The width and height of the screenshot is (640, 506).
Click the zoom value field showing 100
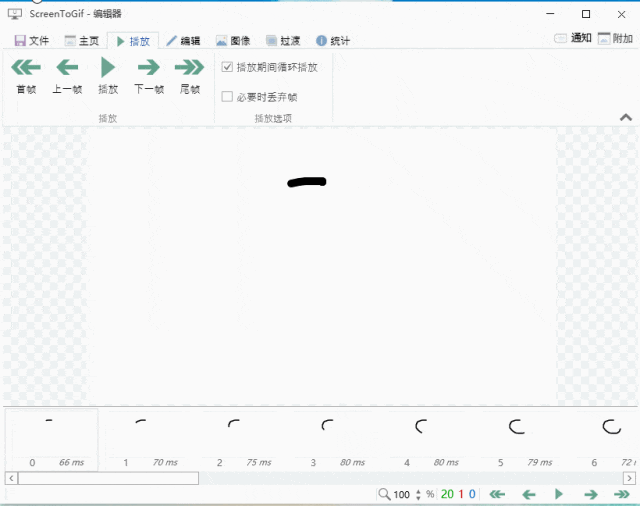(x=402, y=495)
